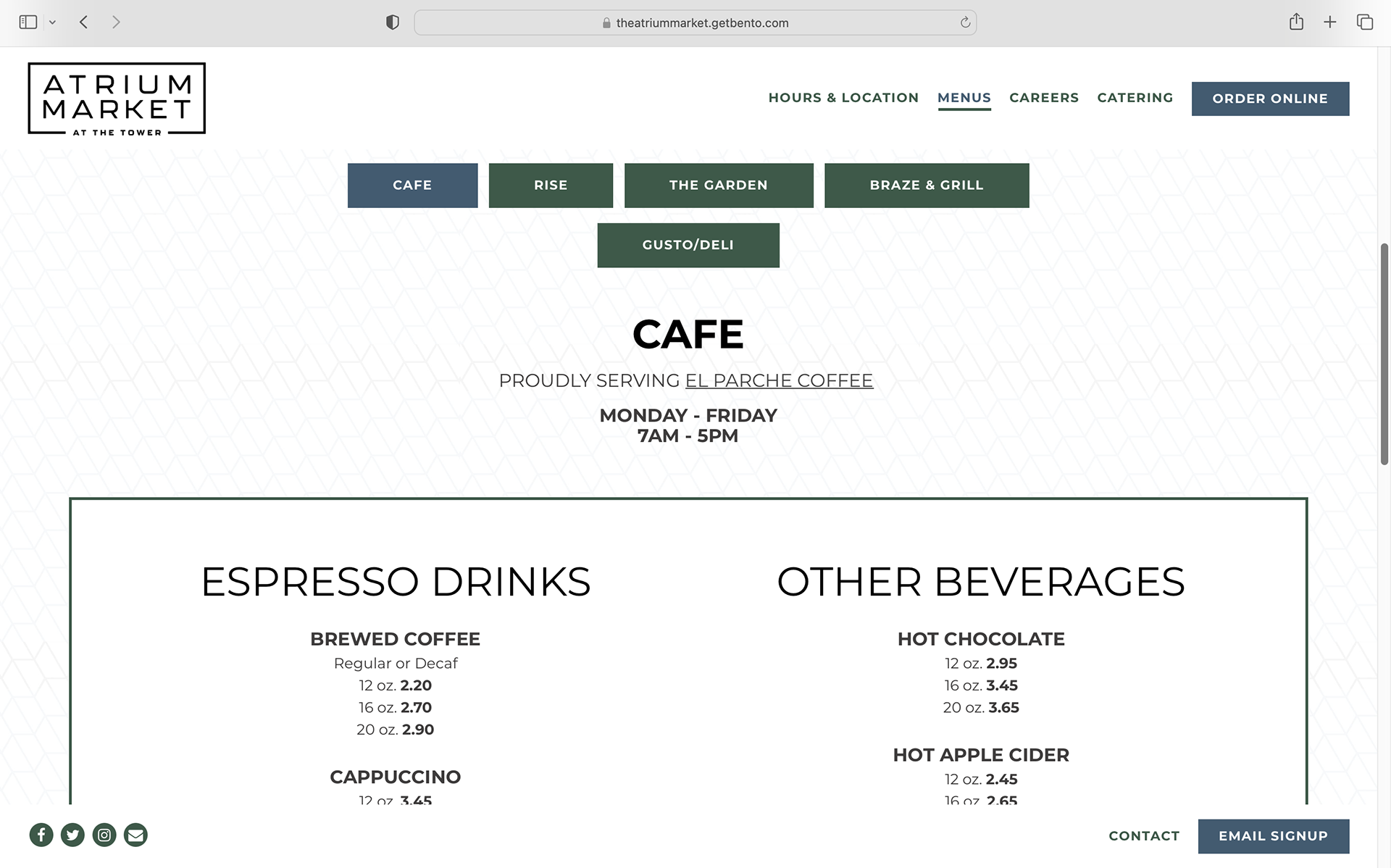The width and height of the screenshot is (1391, 868).
Task: Go forward with the browser forward arrow
Action: click(x=116, y=22)
